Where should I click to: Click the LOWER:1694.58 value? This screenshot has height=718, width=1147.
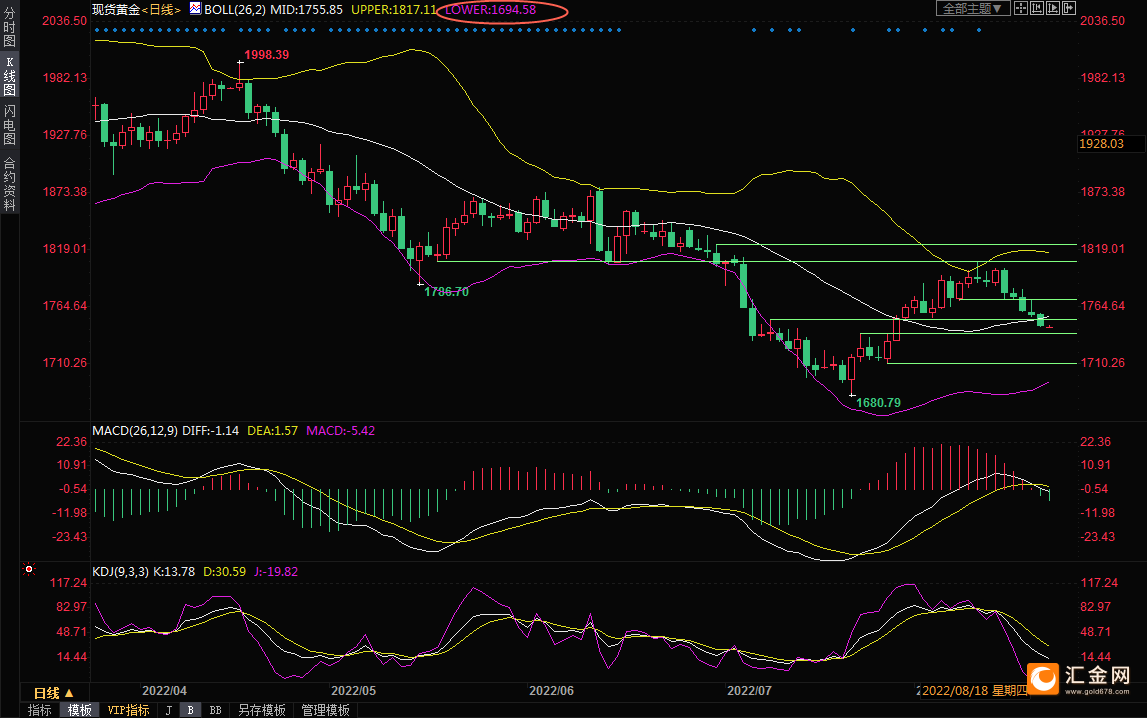click(x=491, y=10)
